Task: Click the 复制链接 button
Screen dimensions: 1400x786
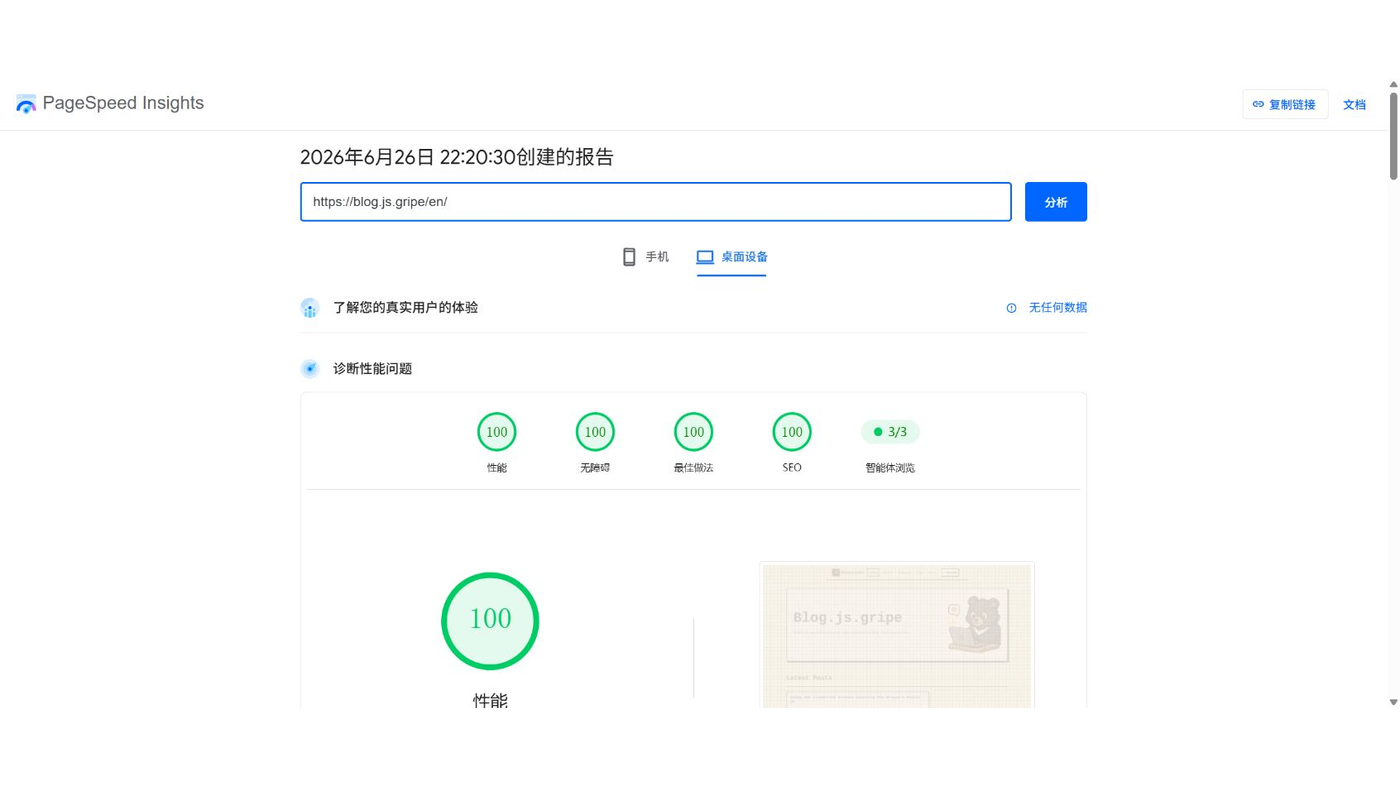Action: tap(1285, 104)
